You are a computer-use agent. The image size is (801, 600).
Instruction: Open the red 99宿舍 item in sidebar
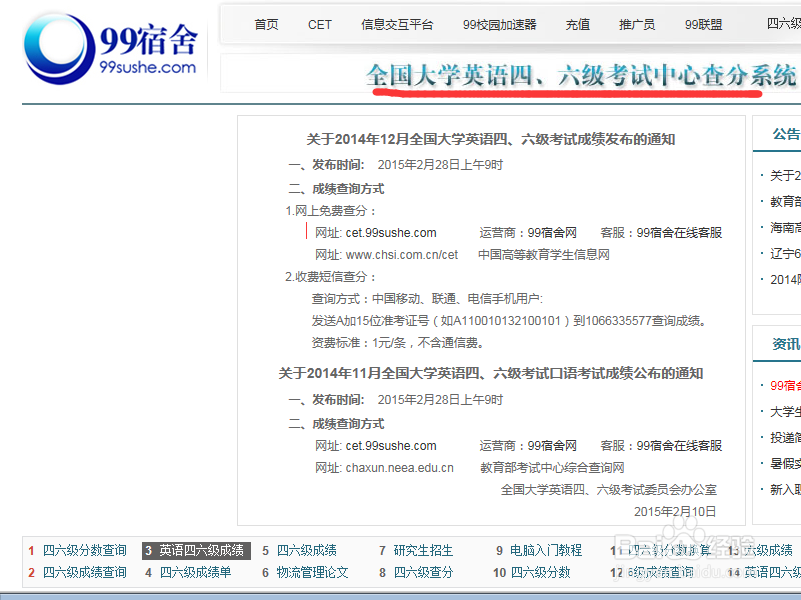pyautogui.click(x=785, y=386)
